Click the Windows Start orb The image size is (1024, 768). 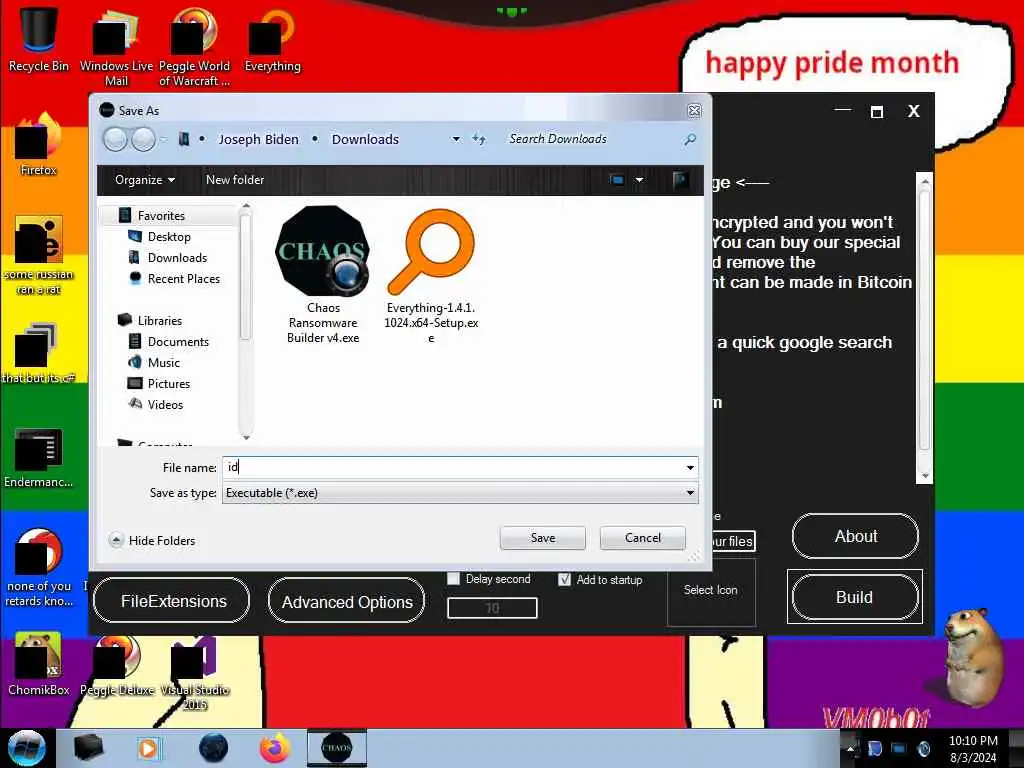[26, 748]
